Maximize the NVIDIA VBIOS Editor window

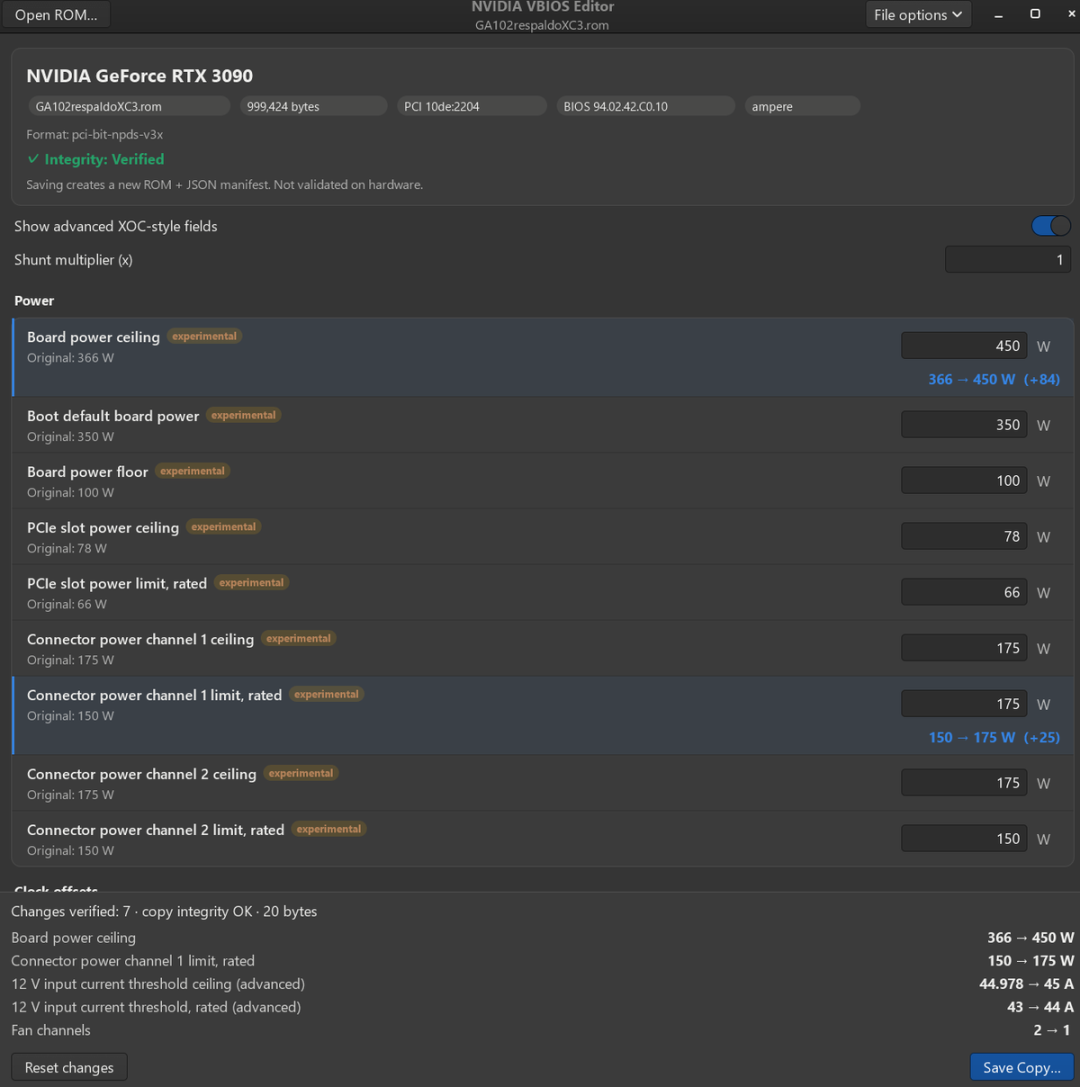point(1035,15)
